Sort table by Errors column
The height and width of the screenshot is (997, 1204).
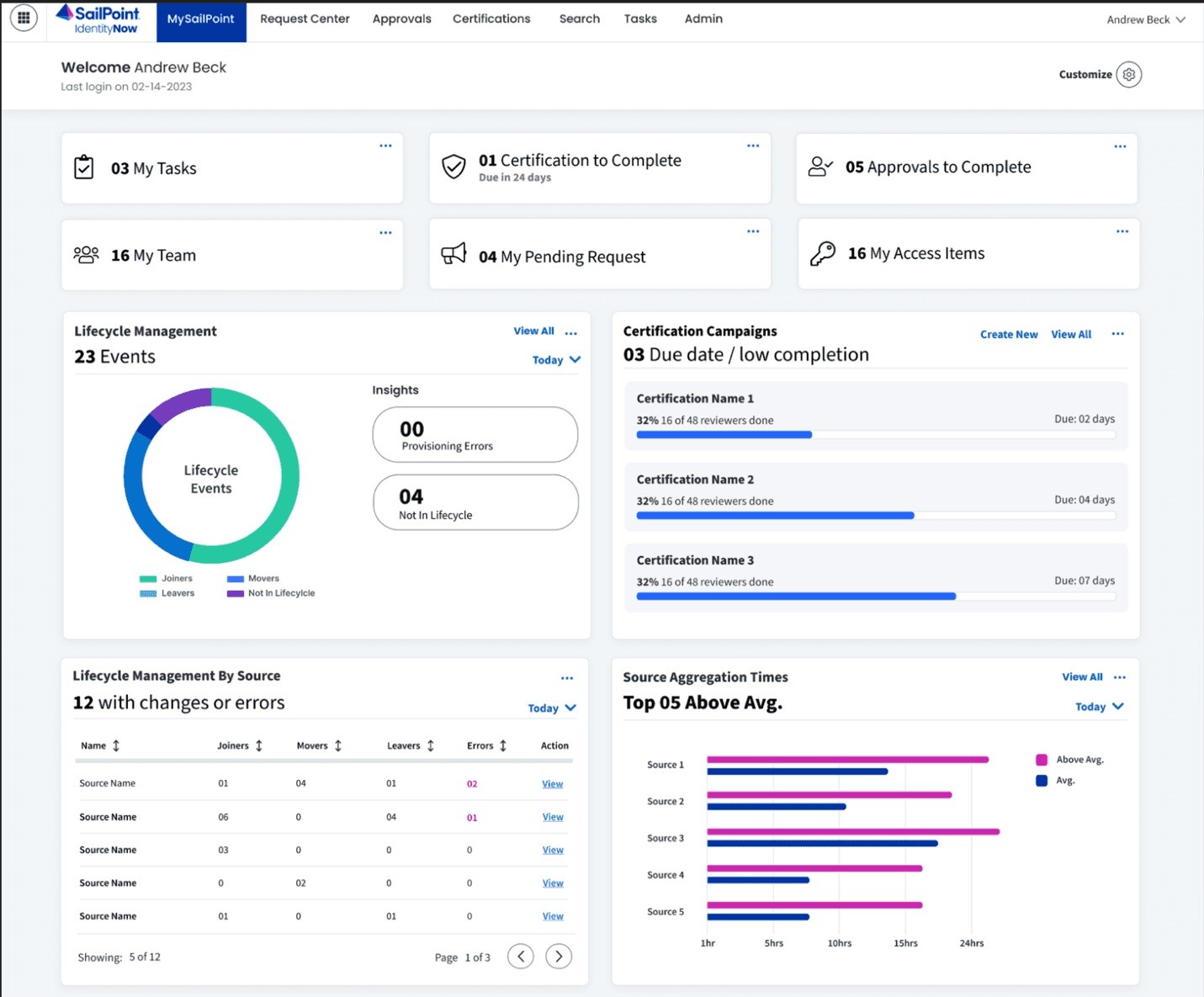point(503,746)
